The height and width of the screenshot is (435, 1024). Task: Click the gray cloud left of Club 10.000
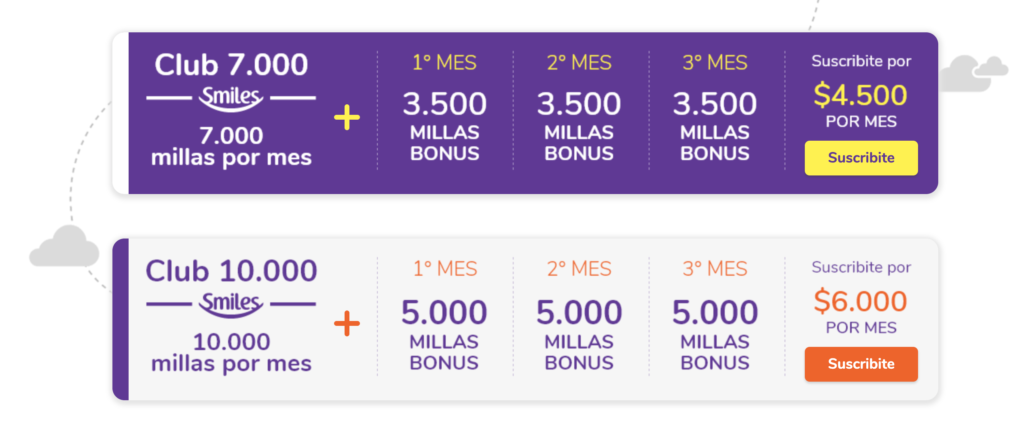tap(64, 246)
